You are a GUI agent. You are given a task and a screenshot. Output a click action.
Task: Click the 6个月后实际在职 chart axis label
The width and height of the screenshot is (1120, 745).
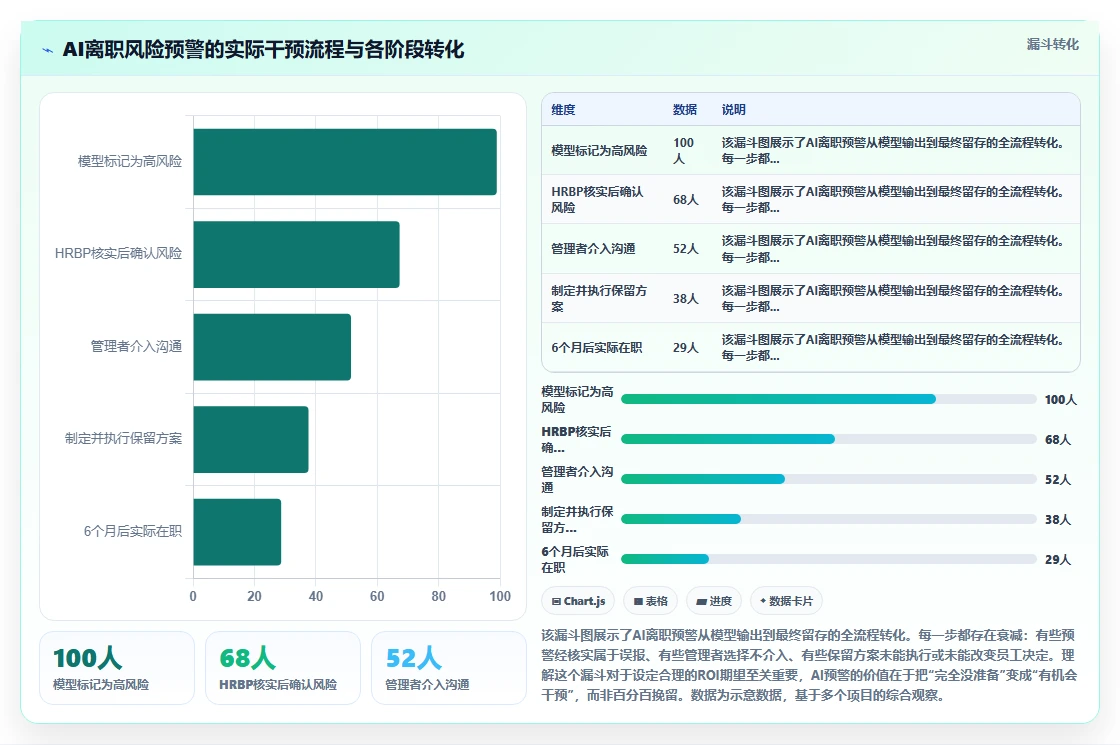coord(133,531)
